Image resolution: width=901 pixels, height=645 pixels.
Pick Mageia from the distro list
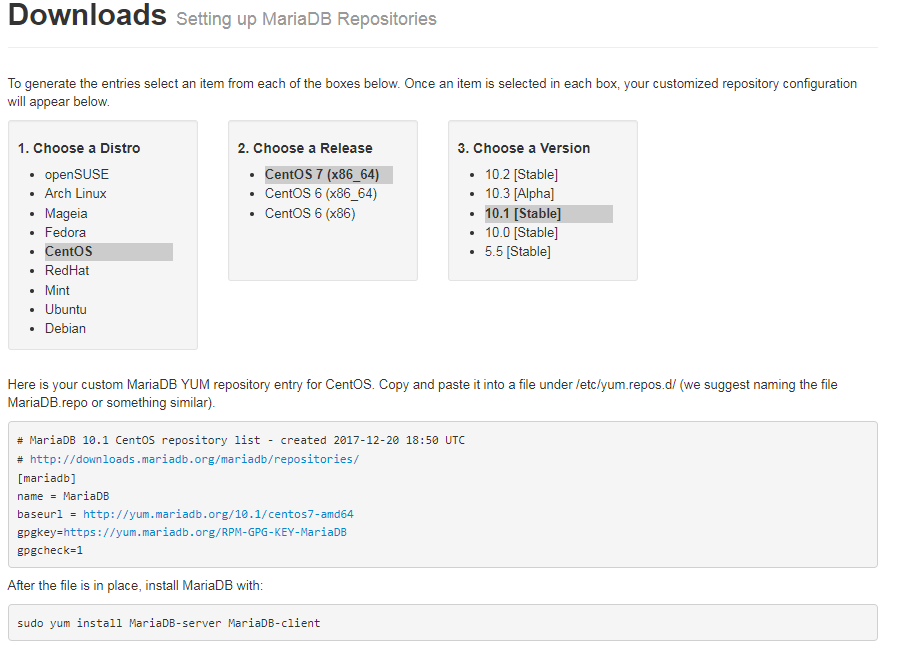tap(66, 213)
